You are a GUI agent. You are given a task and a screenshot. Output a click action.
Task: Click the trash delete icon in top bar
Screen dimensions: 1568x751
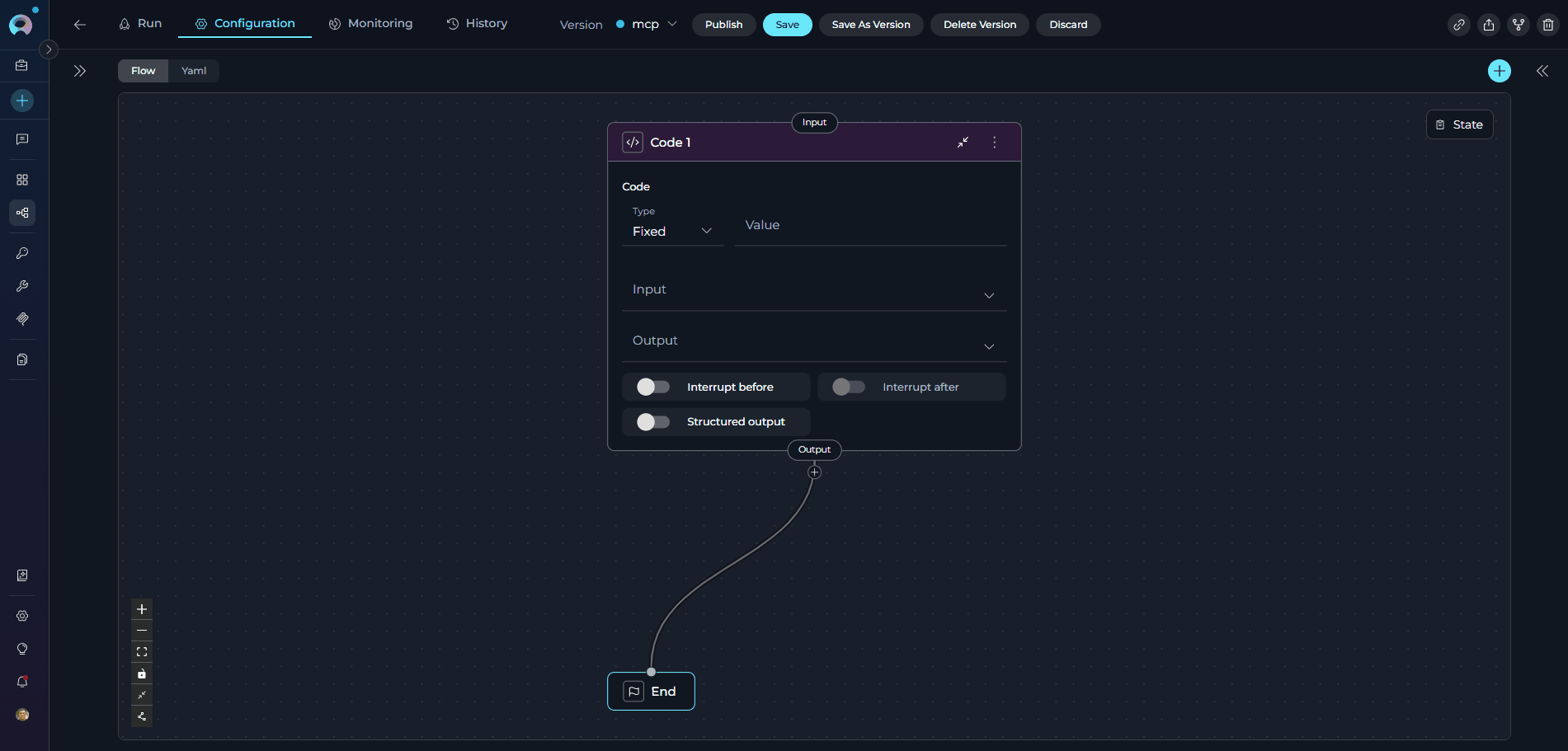1547,25
